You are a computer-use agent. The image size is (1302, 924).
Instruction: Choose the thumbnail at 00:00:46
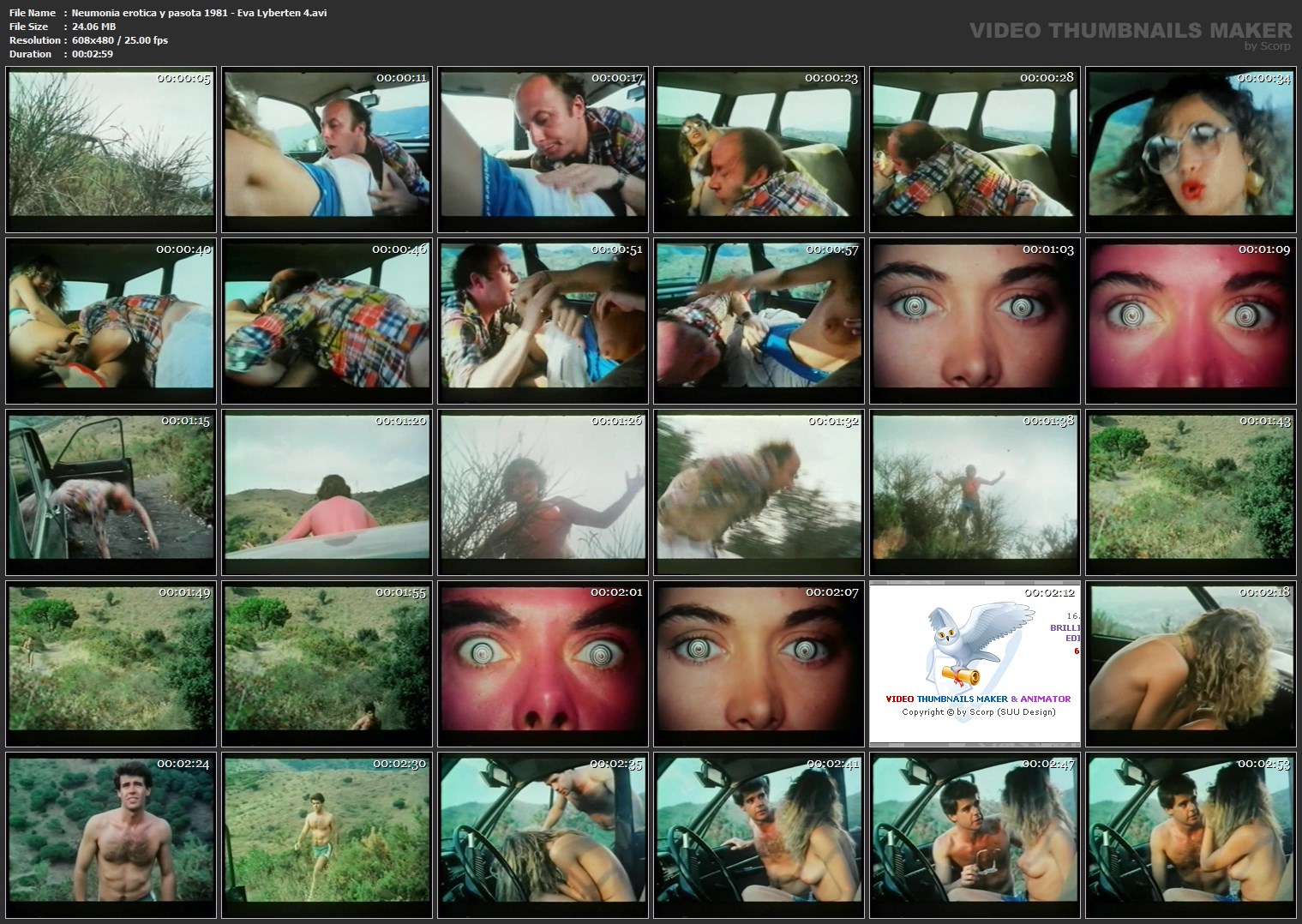[327, 321]
